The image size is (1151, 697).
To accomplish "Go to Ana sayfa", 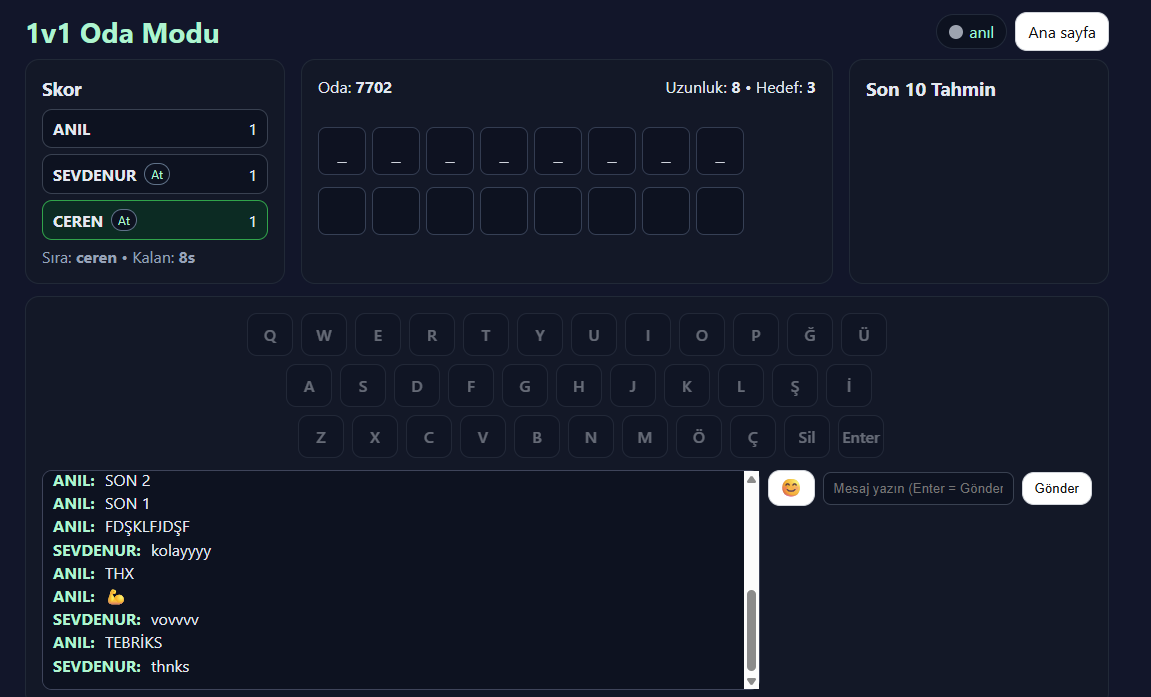I will (1061, 32).
